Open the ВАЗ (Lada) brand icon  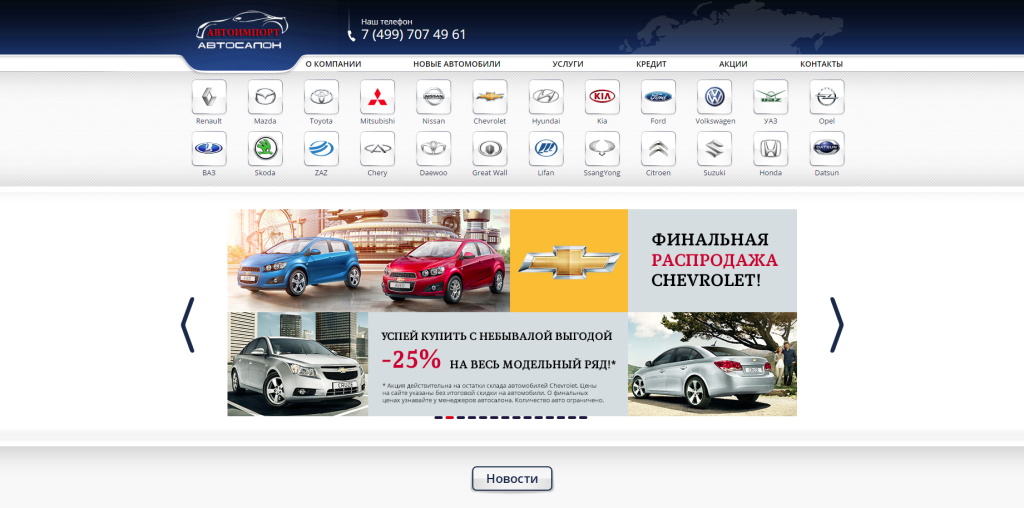pyautogui.click(x=209, y=149)
